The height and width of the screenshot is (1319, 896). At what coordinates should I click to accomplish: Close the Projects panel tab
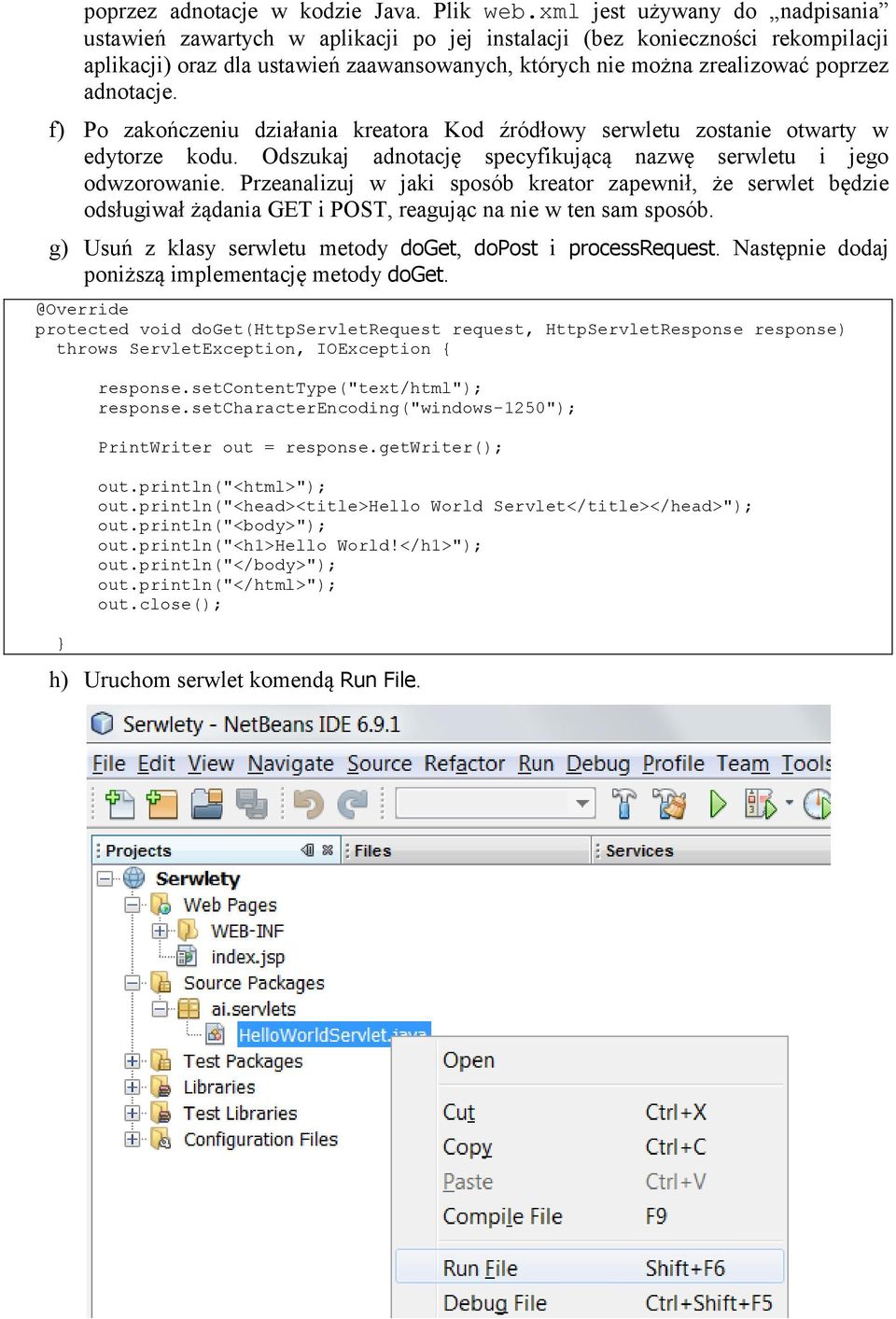pos(328,849)
